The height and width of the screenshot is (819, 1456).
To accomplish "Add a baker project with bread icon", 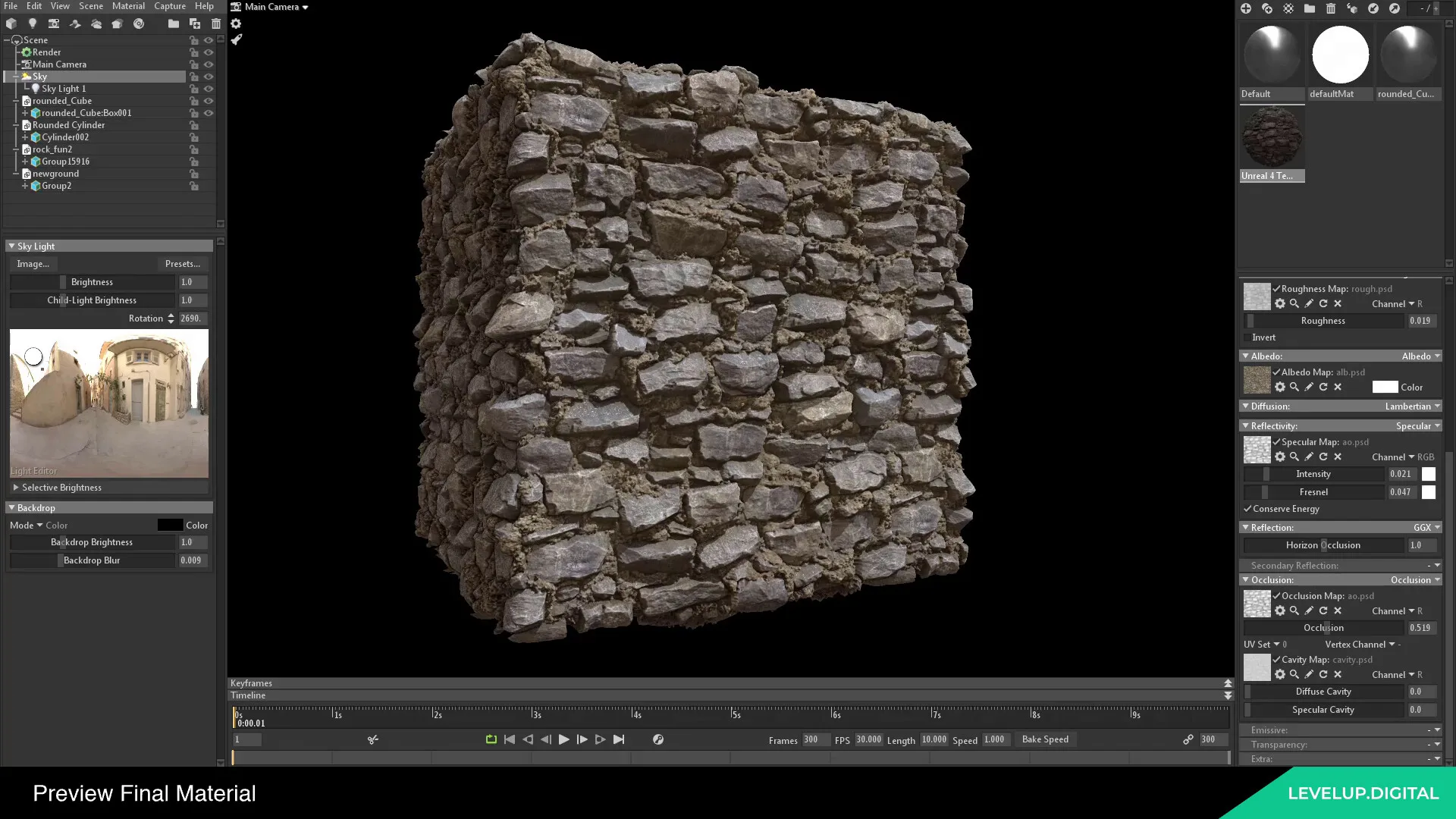I will coord(118,24).
